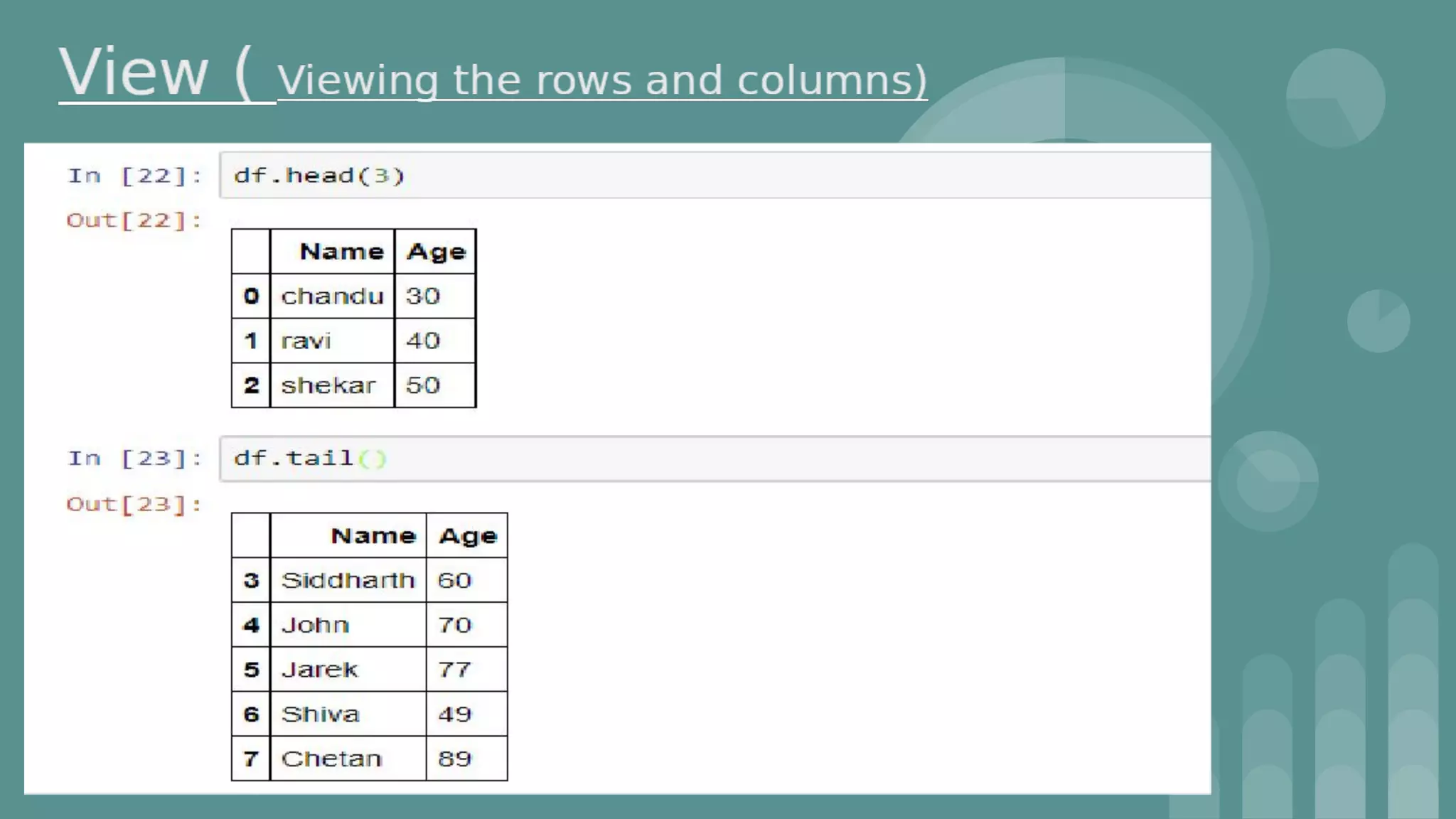Click the df.head(3) code input cell
Image resolution: width=1456 pixels, height=819 pixels.
(x=714, y=176)
